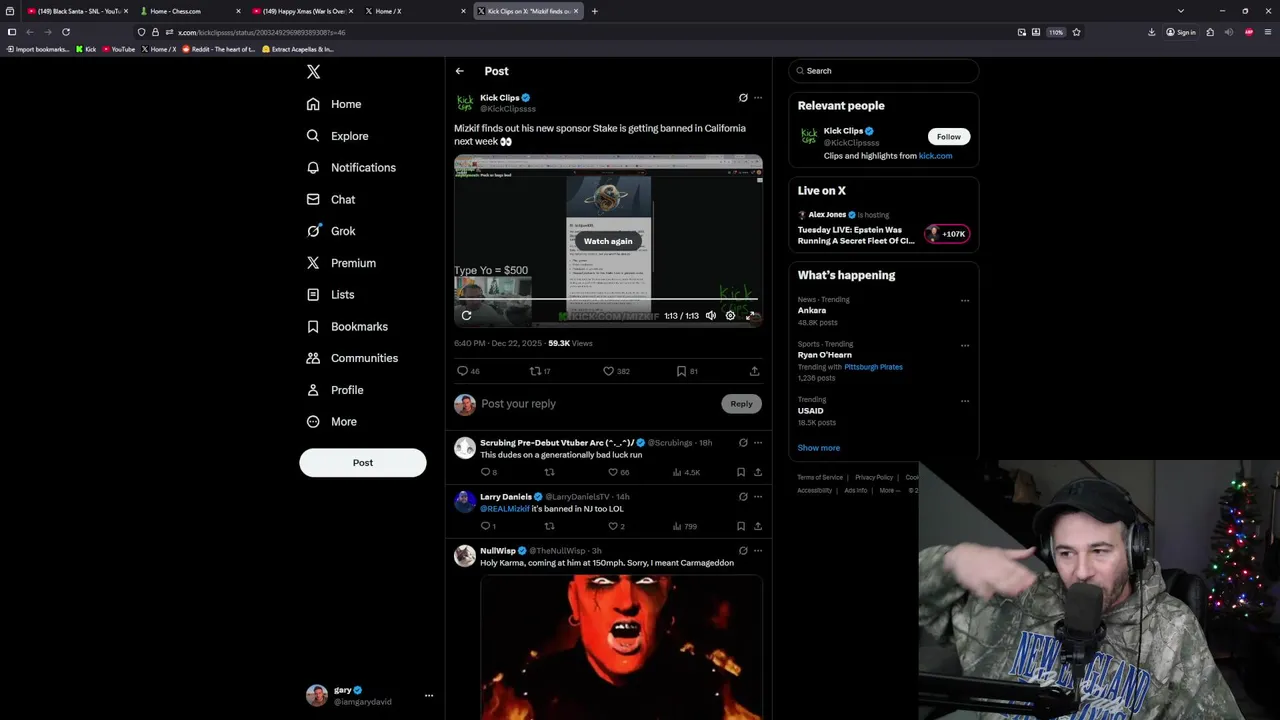Open Grok from the sidebar
The width and height of the screenshot is (1280, 720).
[x=331, y=231]
